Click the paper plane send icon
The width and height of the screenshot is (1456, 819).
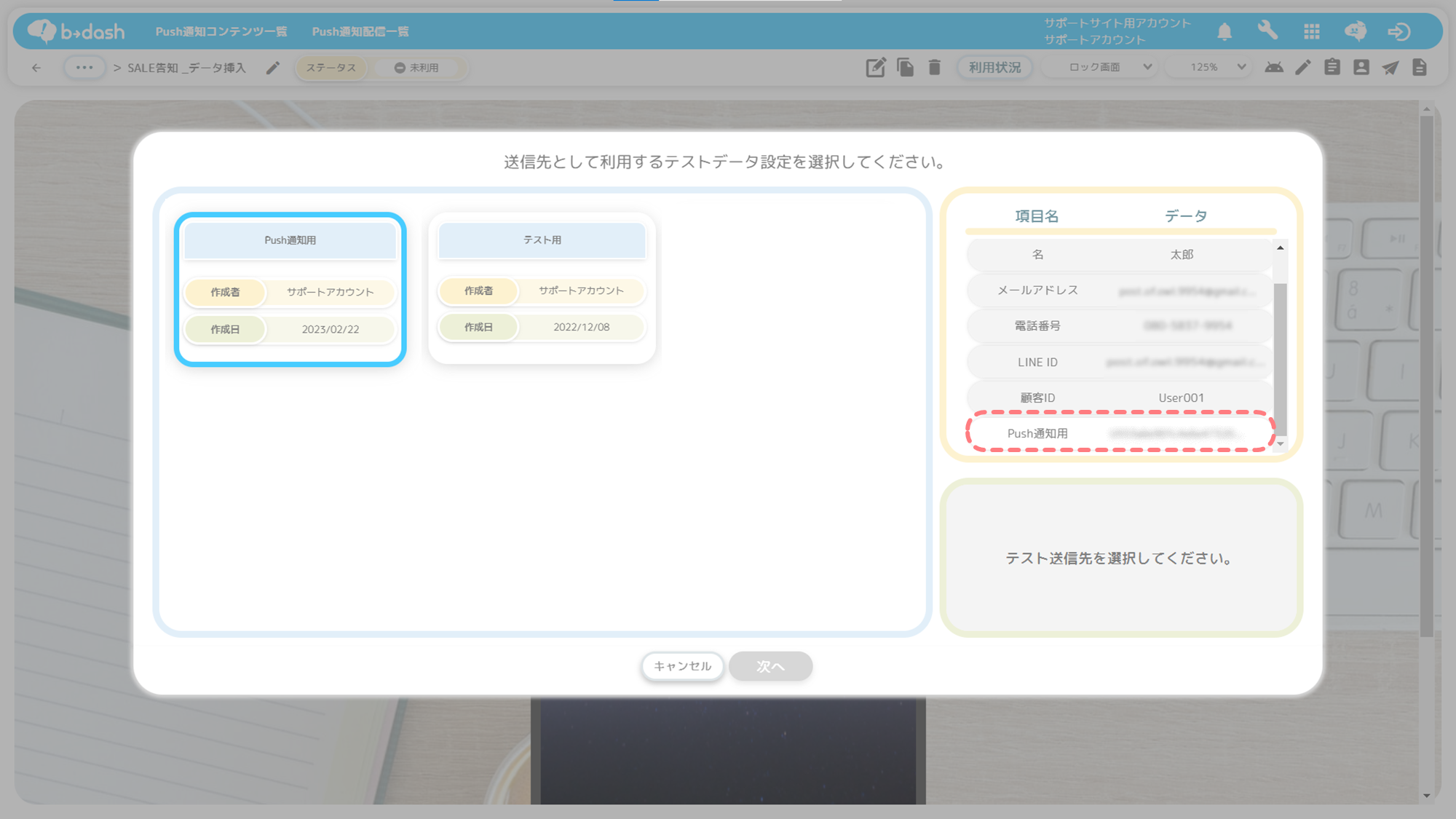tap(1390, 67)
